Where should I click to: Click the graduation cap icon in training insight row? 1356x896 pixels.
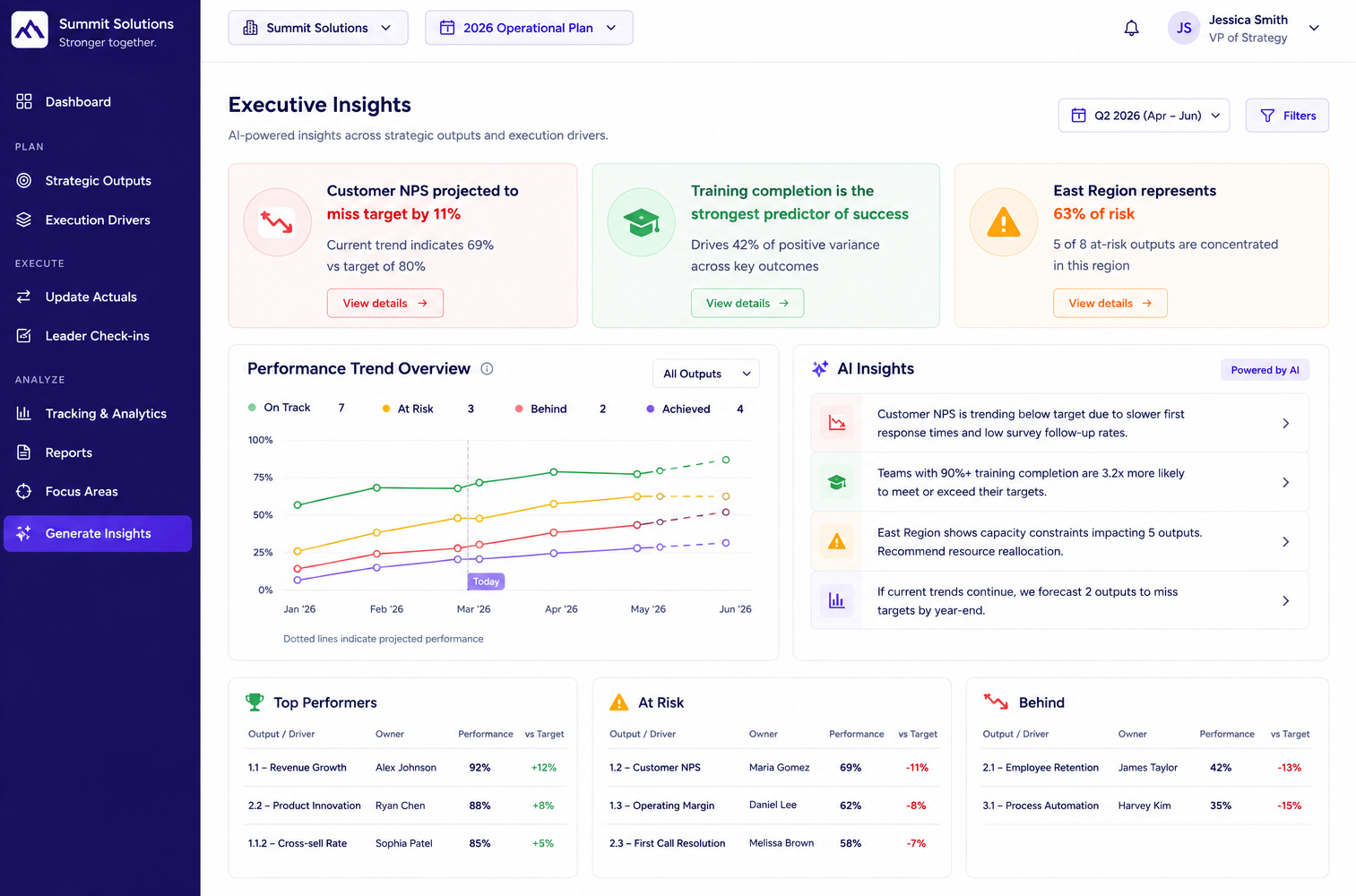(x=837, y=482)
